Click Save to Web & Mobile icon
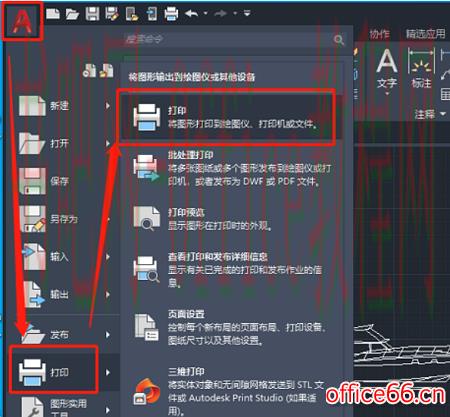Image resolution: width=450 pixels, height=417 pixels. pyautogui.click(x=152, y=14)
